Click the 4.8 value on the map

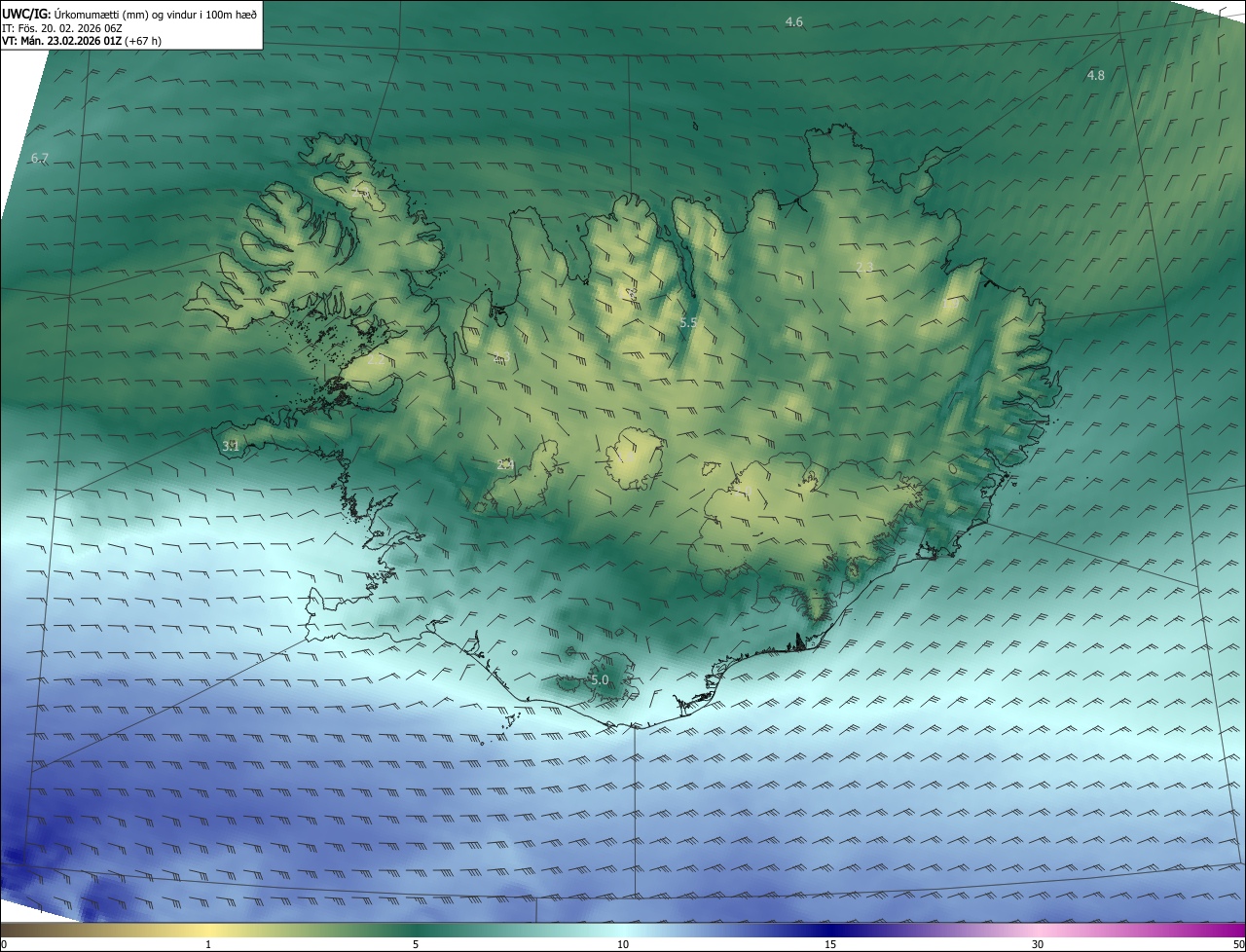click(x=1096, y=75)
